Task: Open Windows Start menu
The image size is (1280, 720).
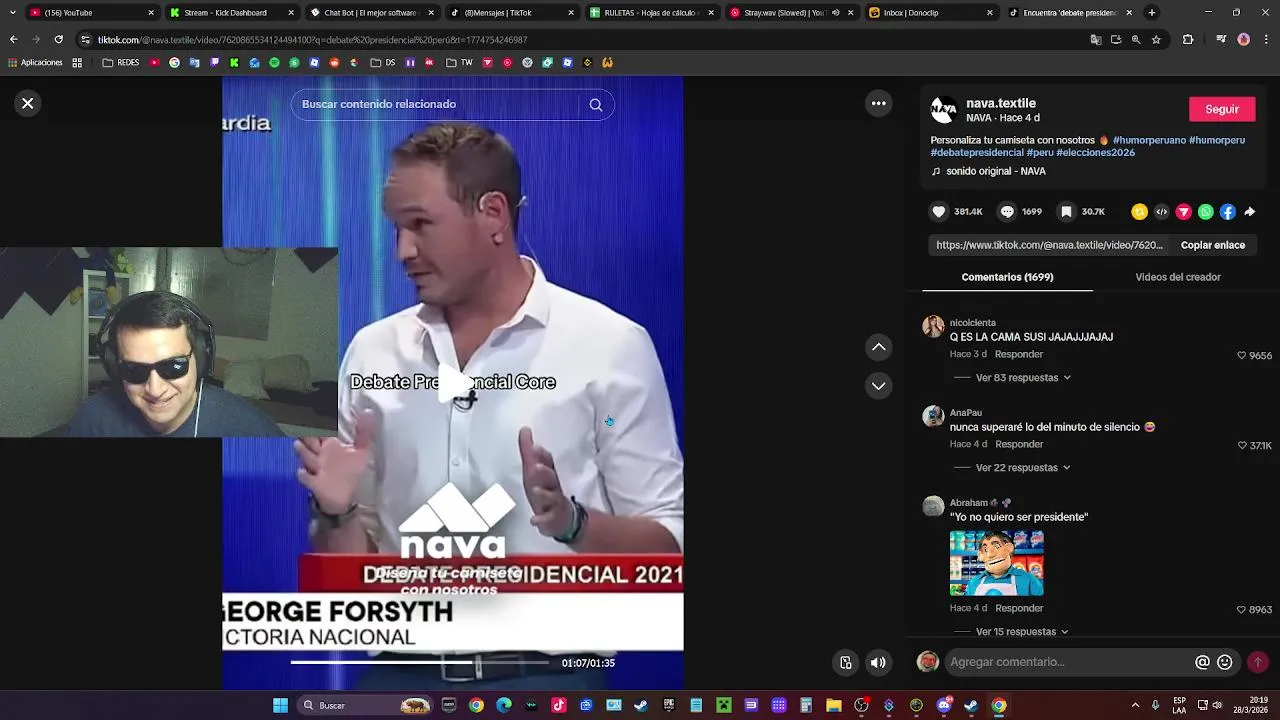Action: 281,706
